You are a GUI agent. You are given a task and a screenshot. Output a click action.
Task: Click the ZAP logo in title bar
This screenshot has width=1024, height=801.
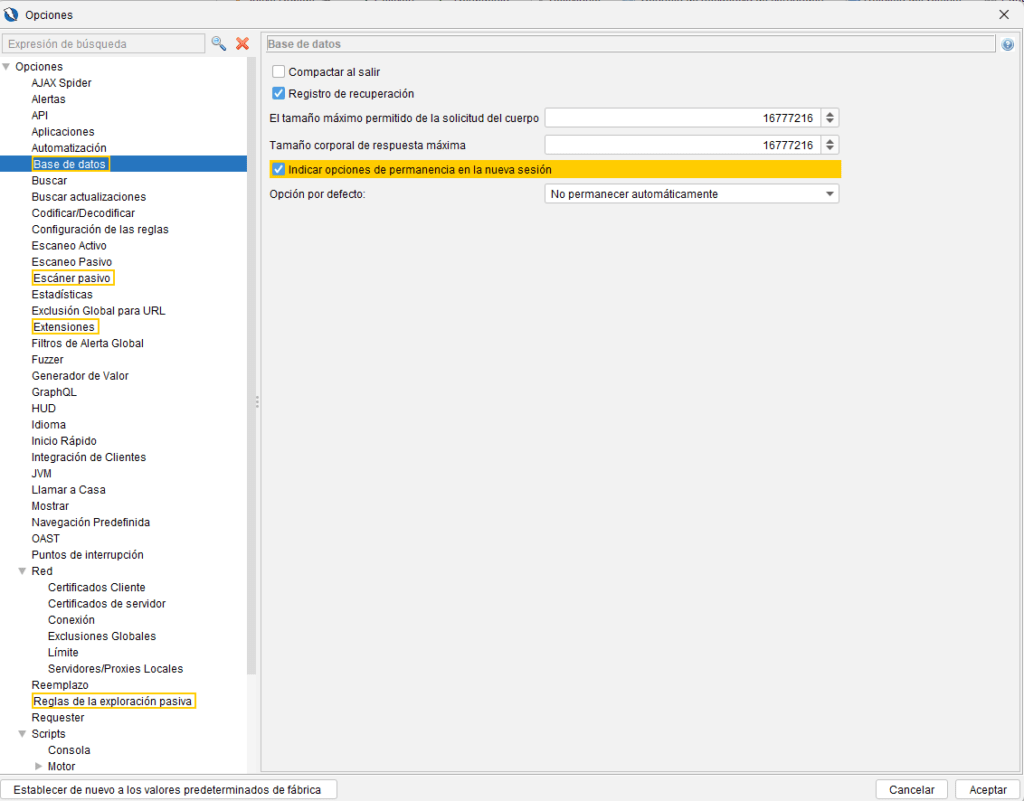(12, 15)
